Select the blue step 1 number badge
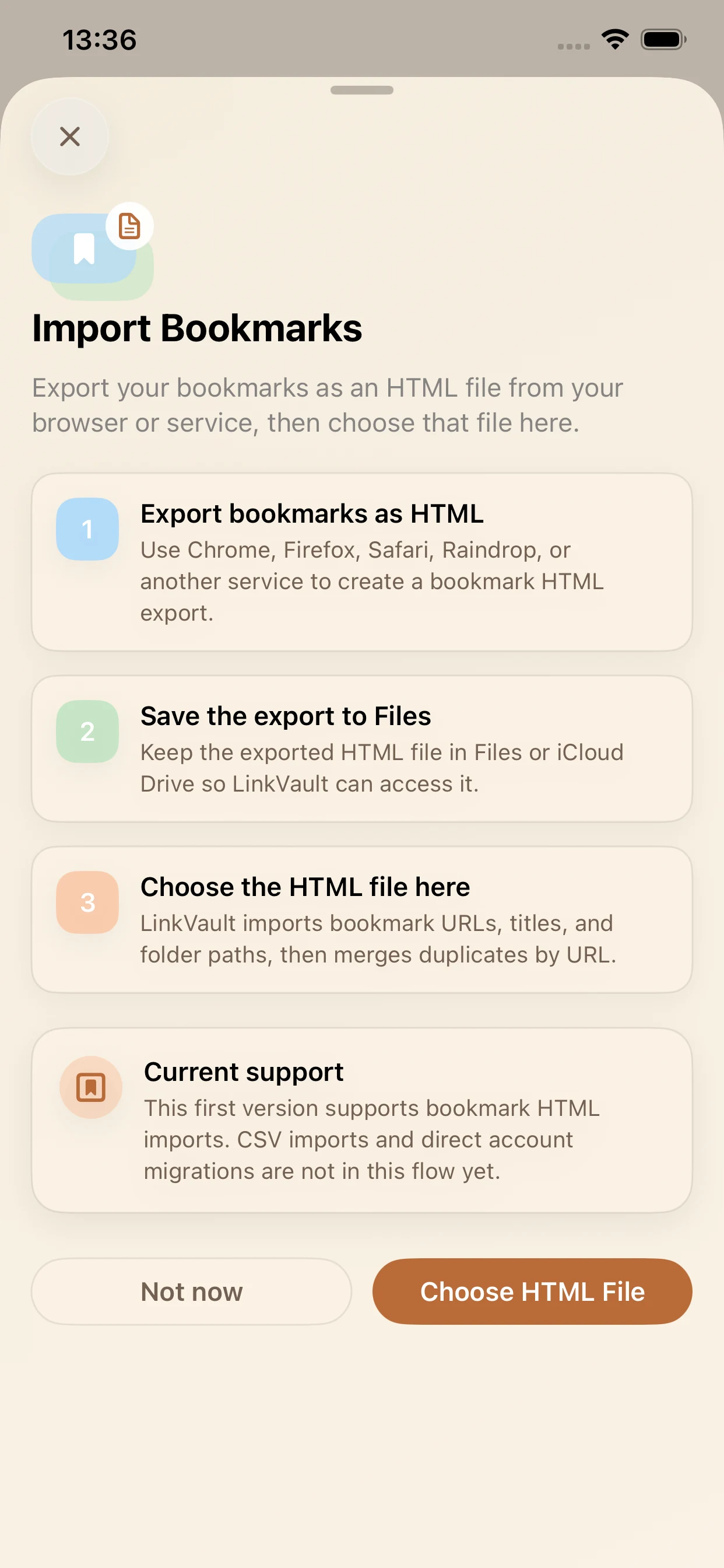Screen dimensions: 724x1568 87,529
